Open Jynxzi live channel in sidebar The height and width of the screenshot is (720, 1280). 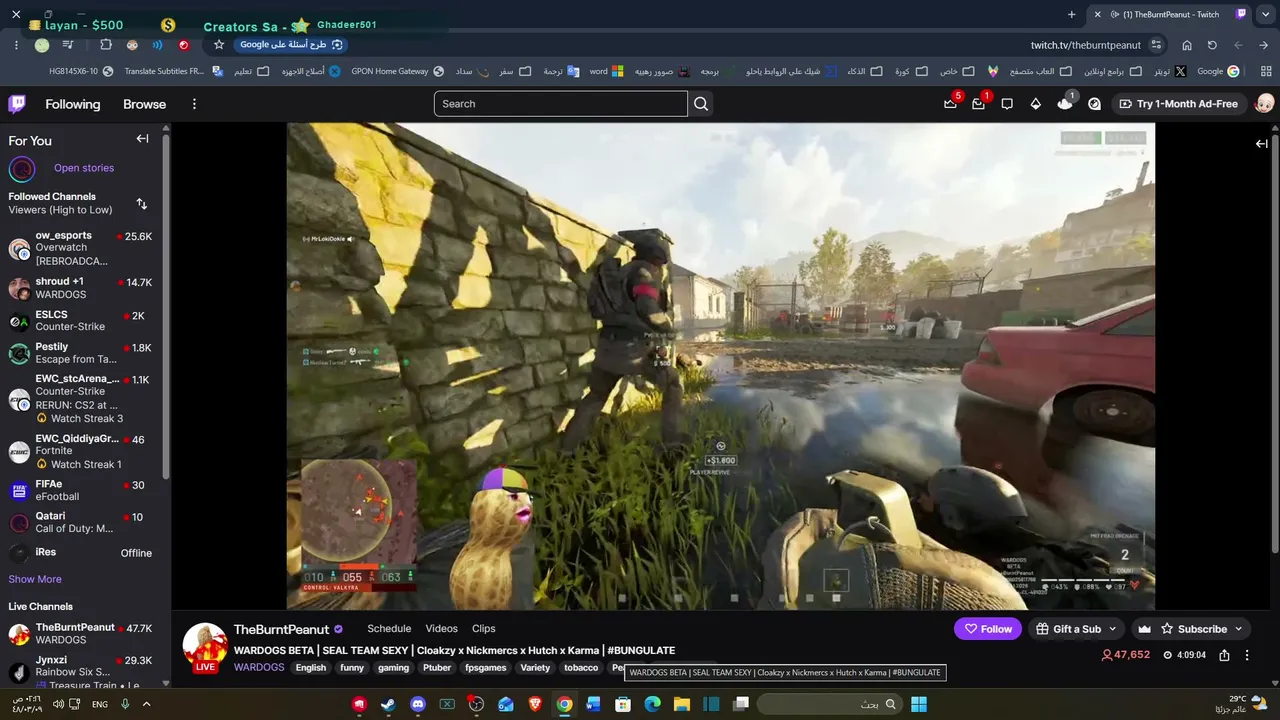[x=81, y=672]
